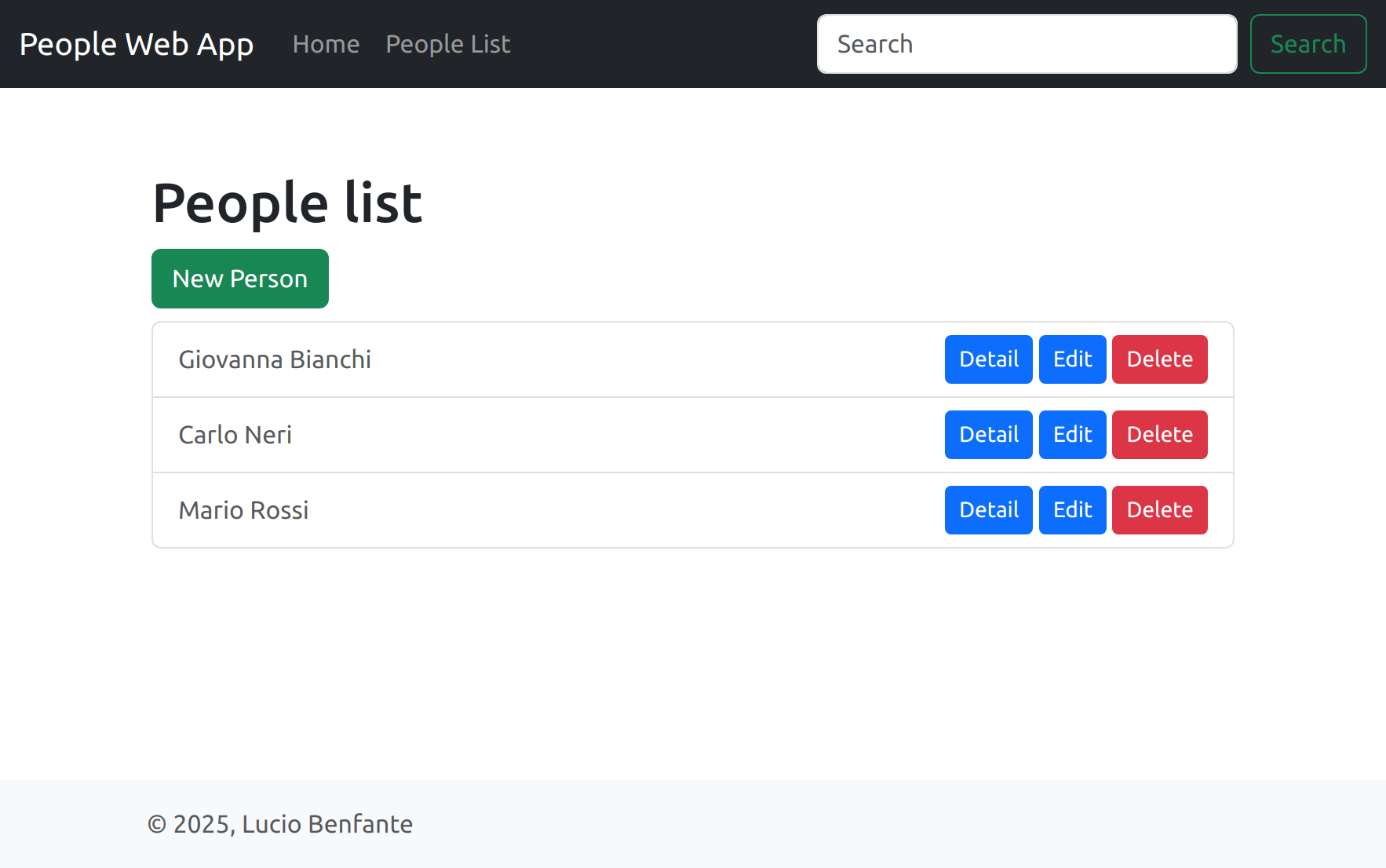Select the name Giovanna Bianchi
The height and width of the screenshot is (868, 1386).
pyautogui.click(x=275, y=359)
